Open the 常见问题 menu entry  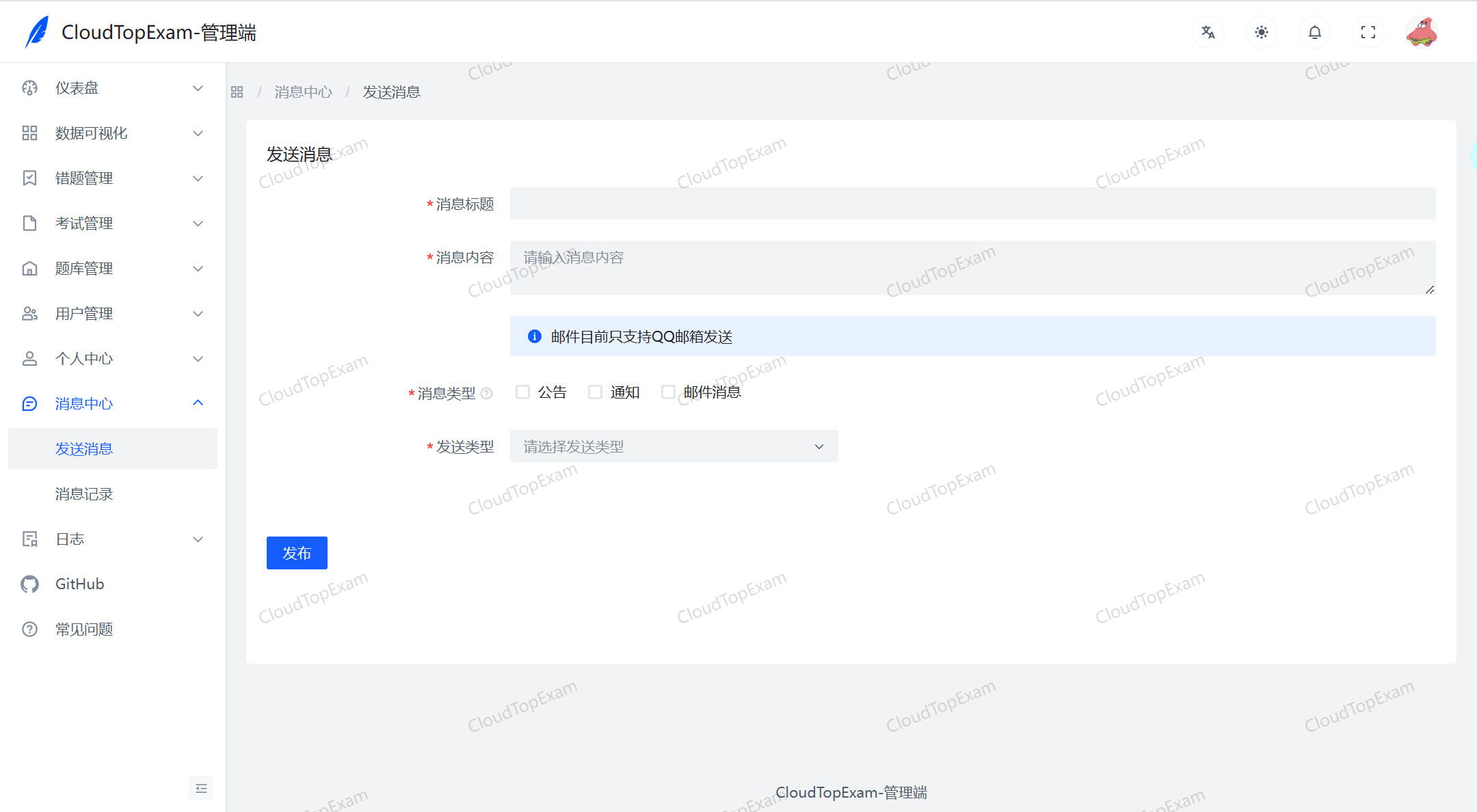tap(85, 629)
